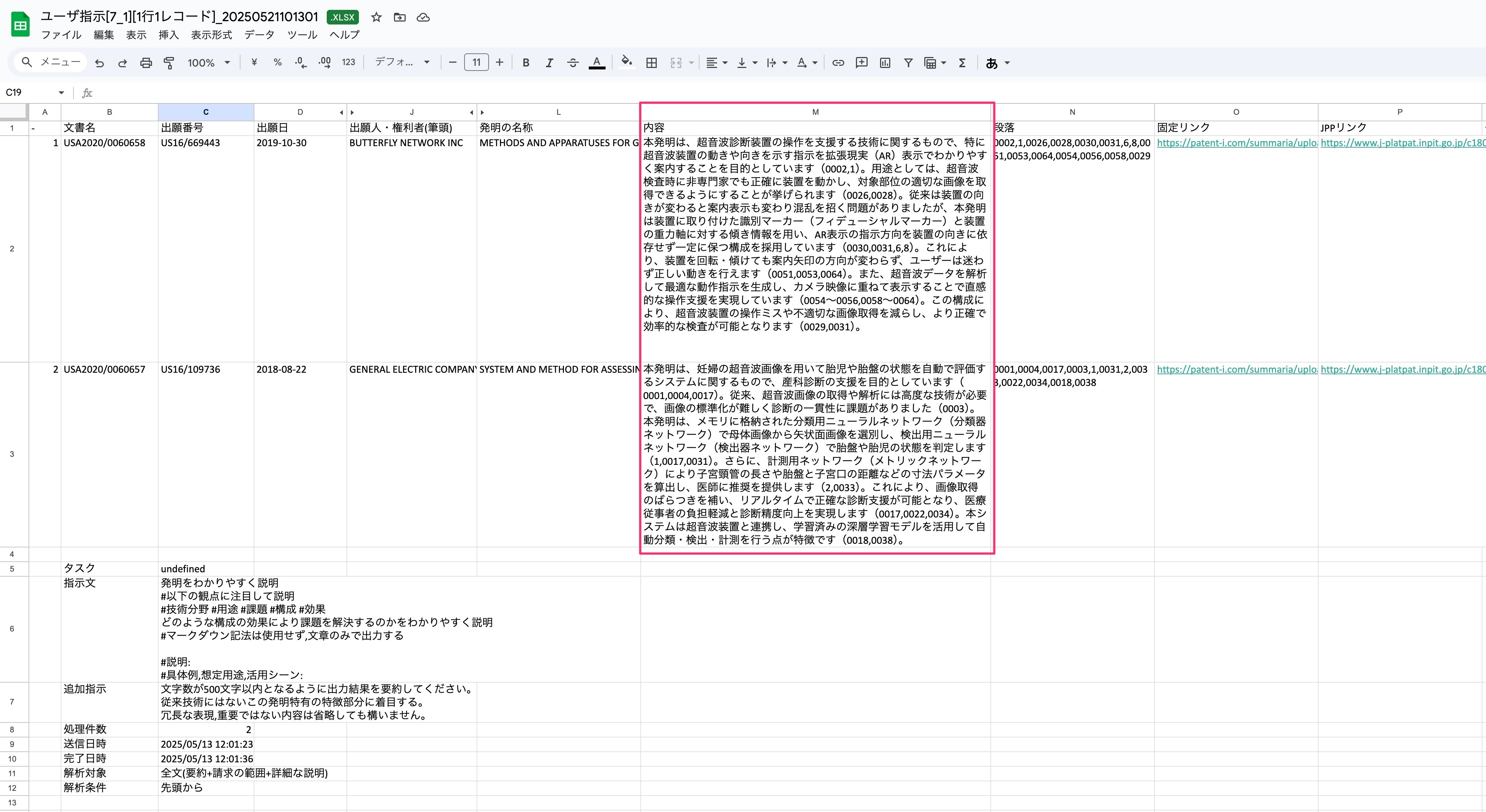Insert a chart
The width and height of the screenshot is (1486, 812).
coord(885,62)
